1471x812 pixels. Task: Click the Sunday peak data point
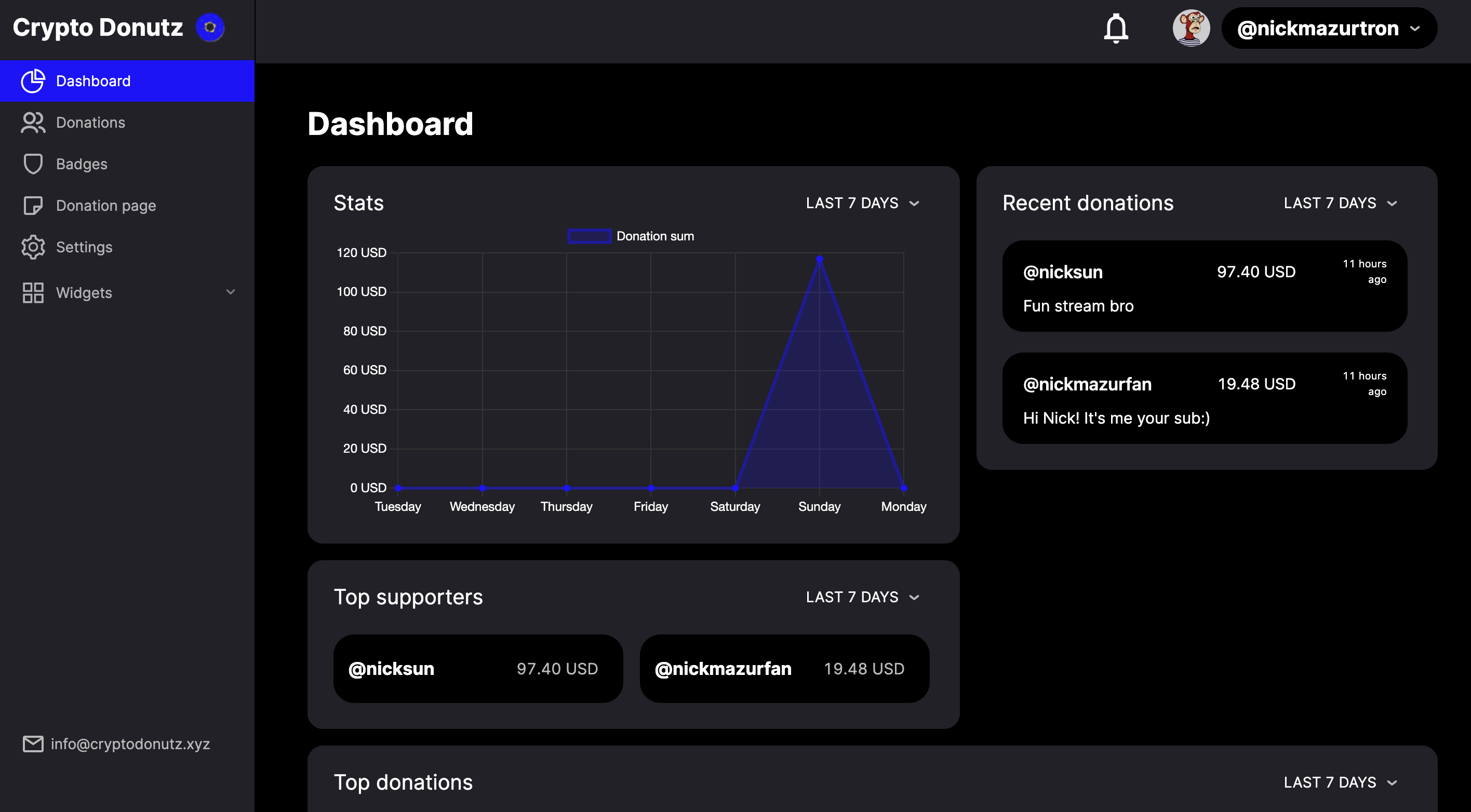tap(820, 259)
